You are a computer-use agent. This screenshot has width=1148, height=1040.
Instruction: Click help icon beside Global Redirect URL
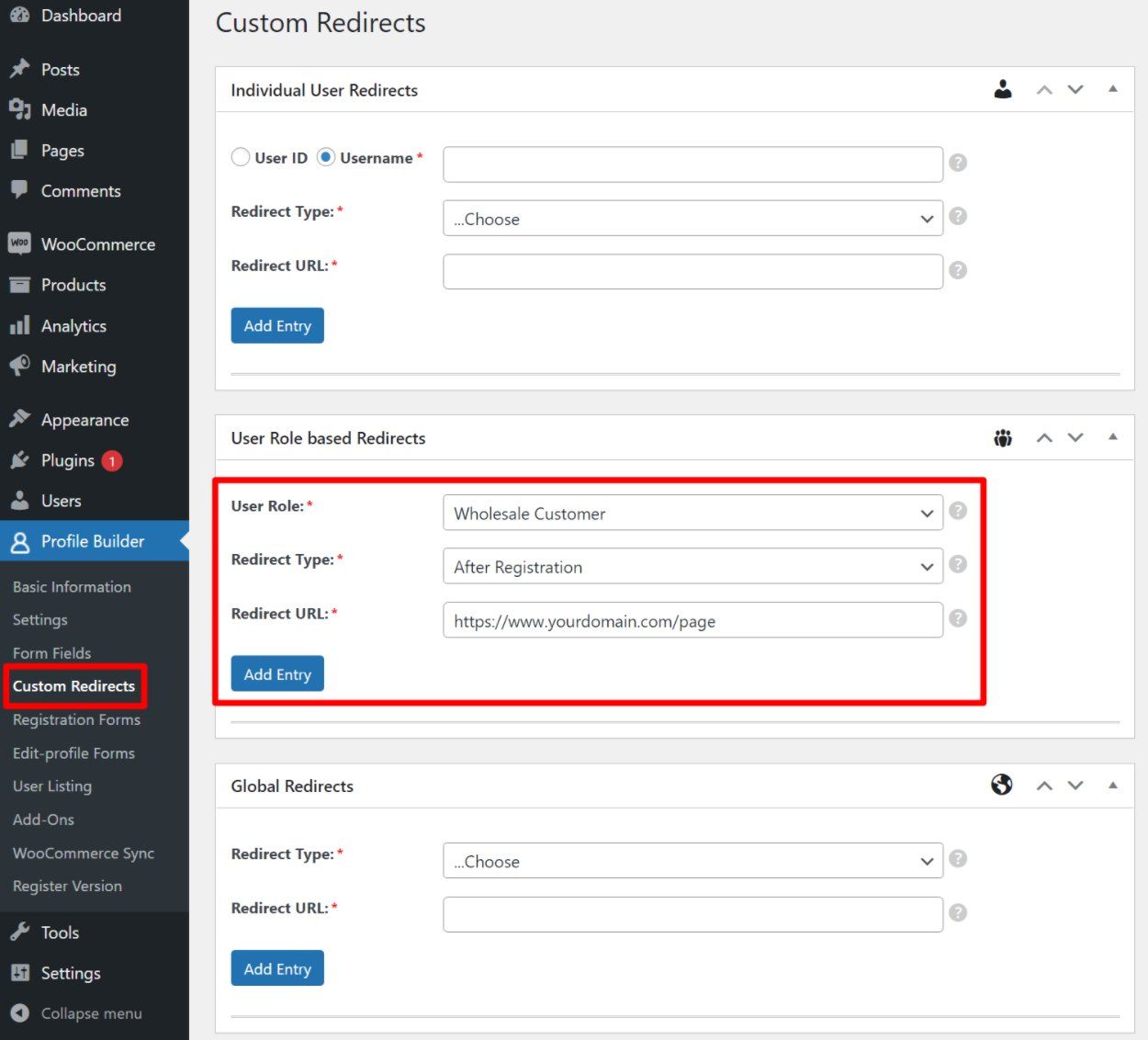pos(958,912)
